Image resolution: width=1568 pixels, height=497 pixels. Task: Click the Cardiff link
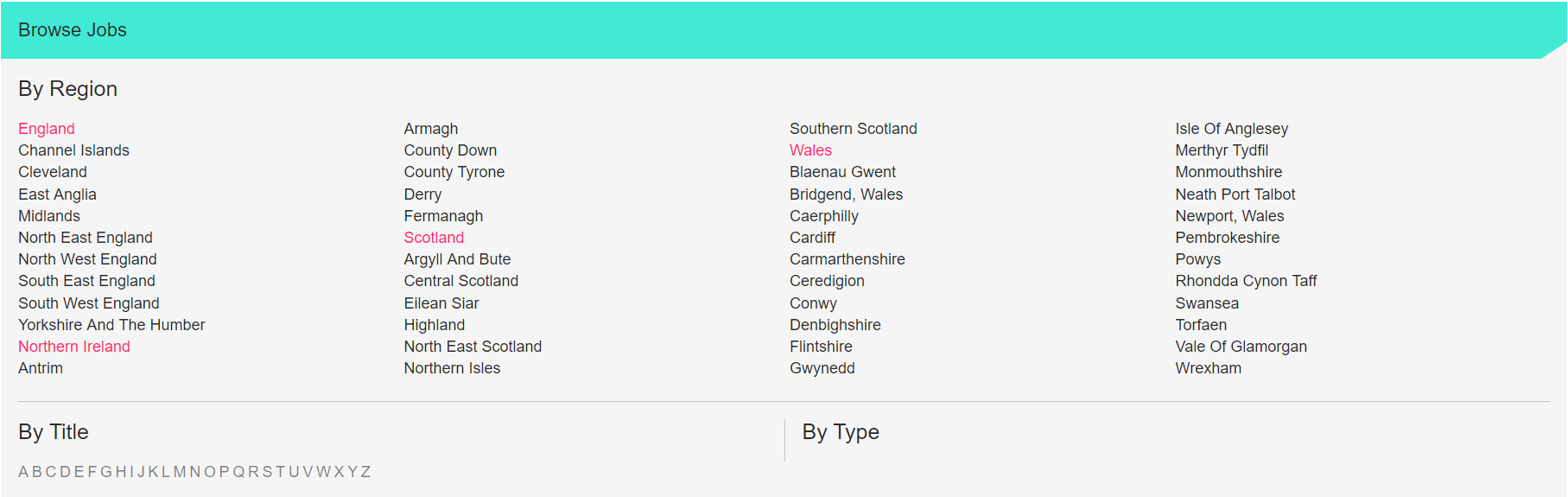(x=813, y=238)
